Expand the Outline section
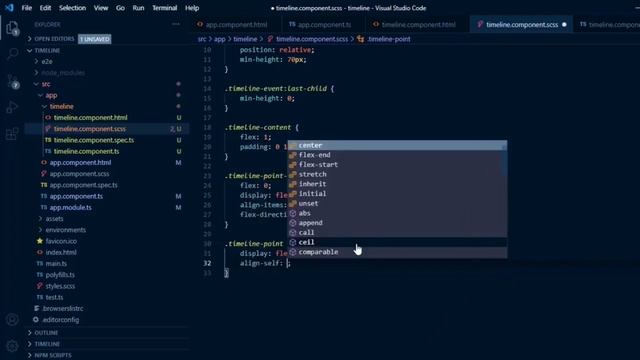The image size is (640, 360). 46,333
